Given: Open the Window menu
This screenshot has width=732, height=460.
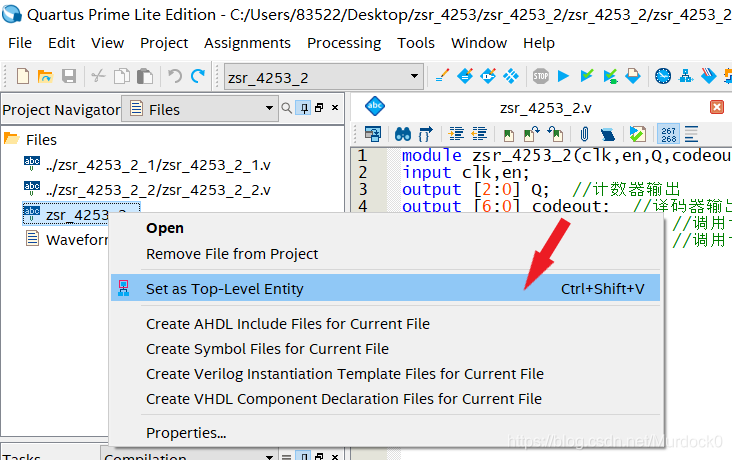Looking at the screenshot, I should pos(479,43).
